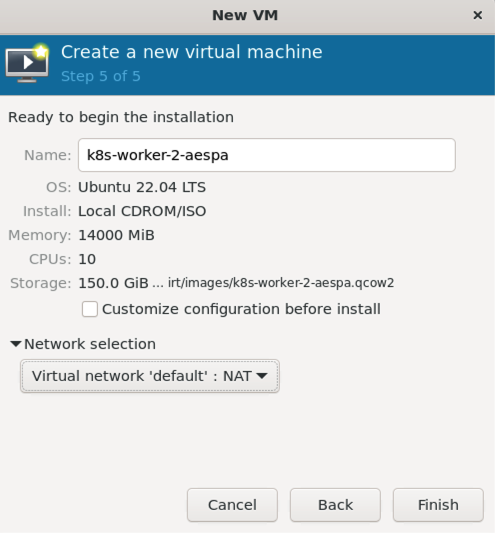Viewport: 495px width, 533px height.
Task: Click the 'Create a new virtual machine' heading
Action: point(192,52)
